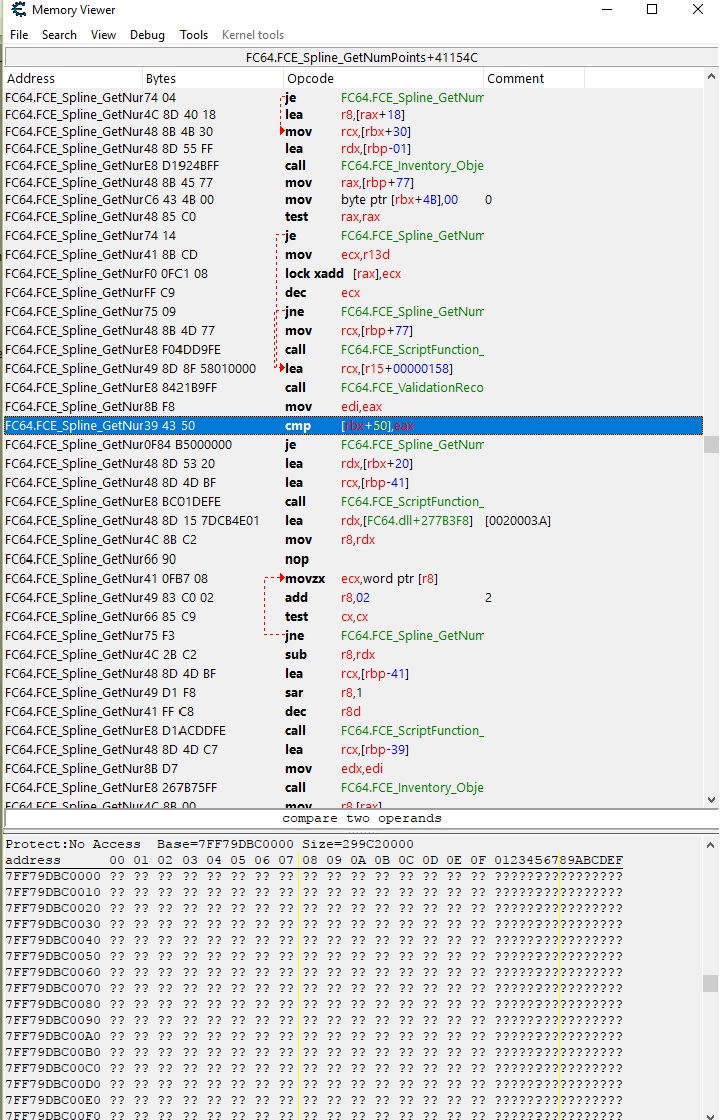Open the Kernel tools menu

[x=253, y=35]
